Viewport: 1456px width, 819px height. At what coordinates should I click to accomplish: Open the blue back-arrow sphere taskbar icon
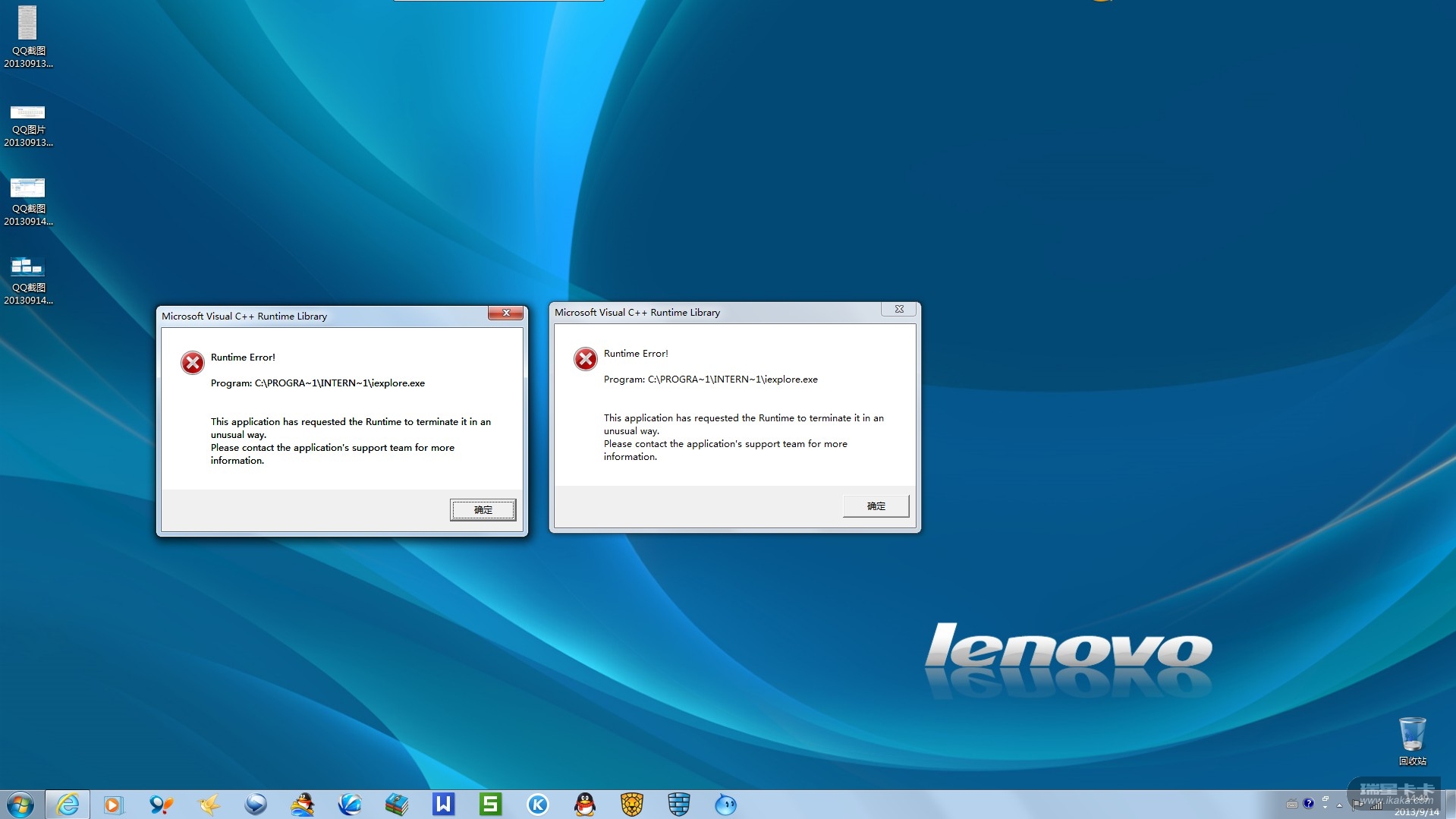[256, 805]
